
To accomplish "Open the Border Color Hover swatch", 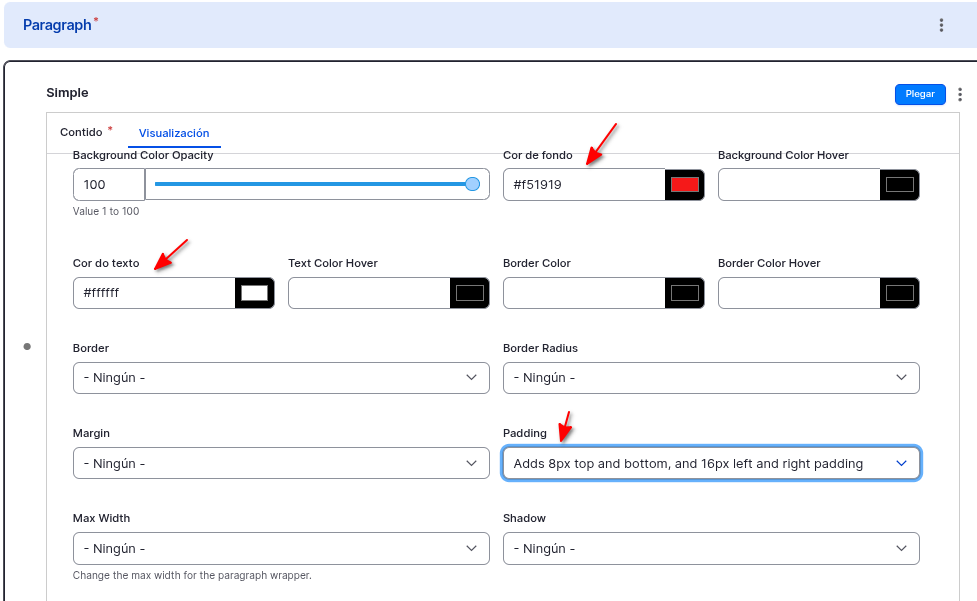I will tap(900, 293).
